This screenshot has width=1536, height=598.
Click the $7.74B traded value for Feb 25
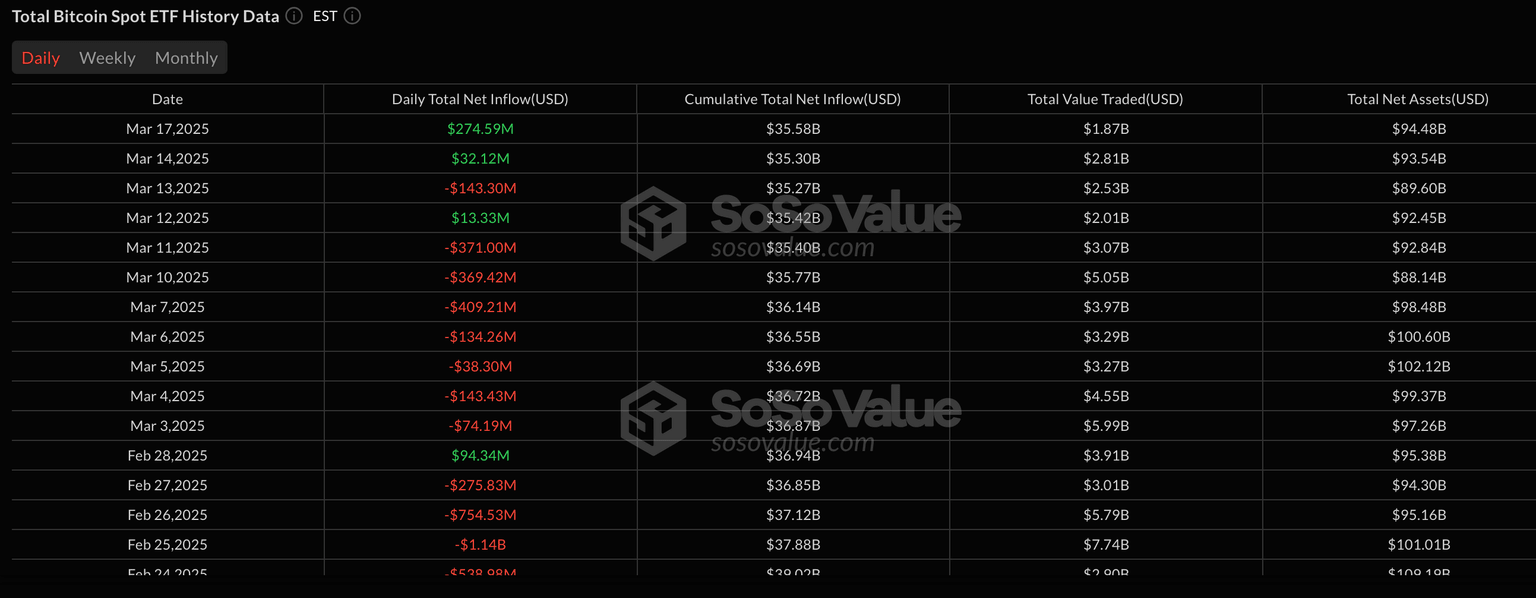(1104, 544)
